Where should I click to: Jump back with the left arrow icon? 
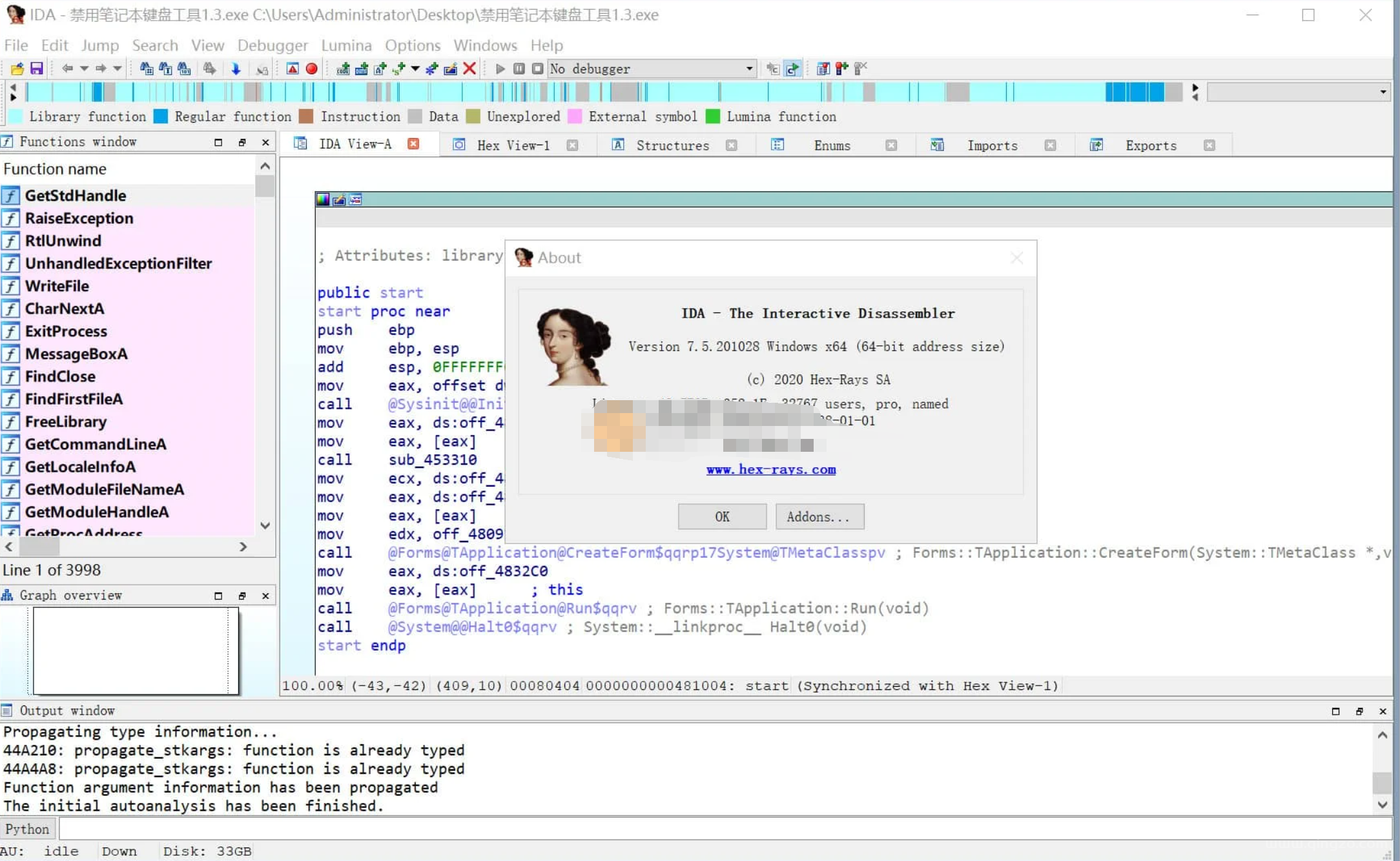click(x=67, y=68)
